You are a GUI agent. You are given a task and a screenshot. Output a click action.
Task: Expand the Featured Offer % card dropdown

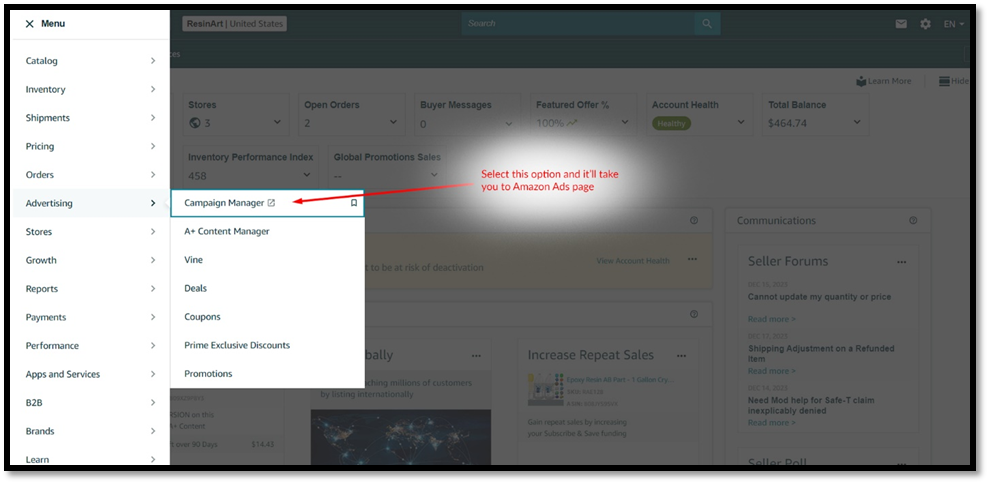coord(625,122)
